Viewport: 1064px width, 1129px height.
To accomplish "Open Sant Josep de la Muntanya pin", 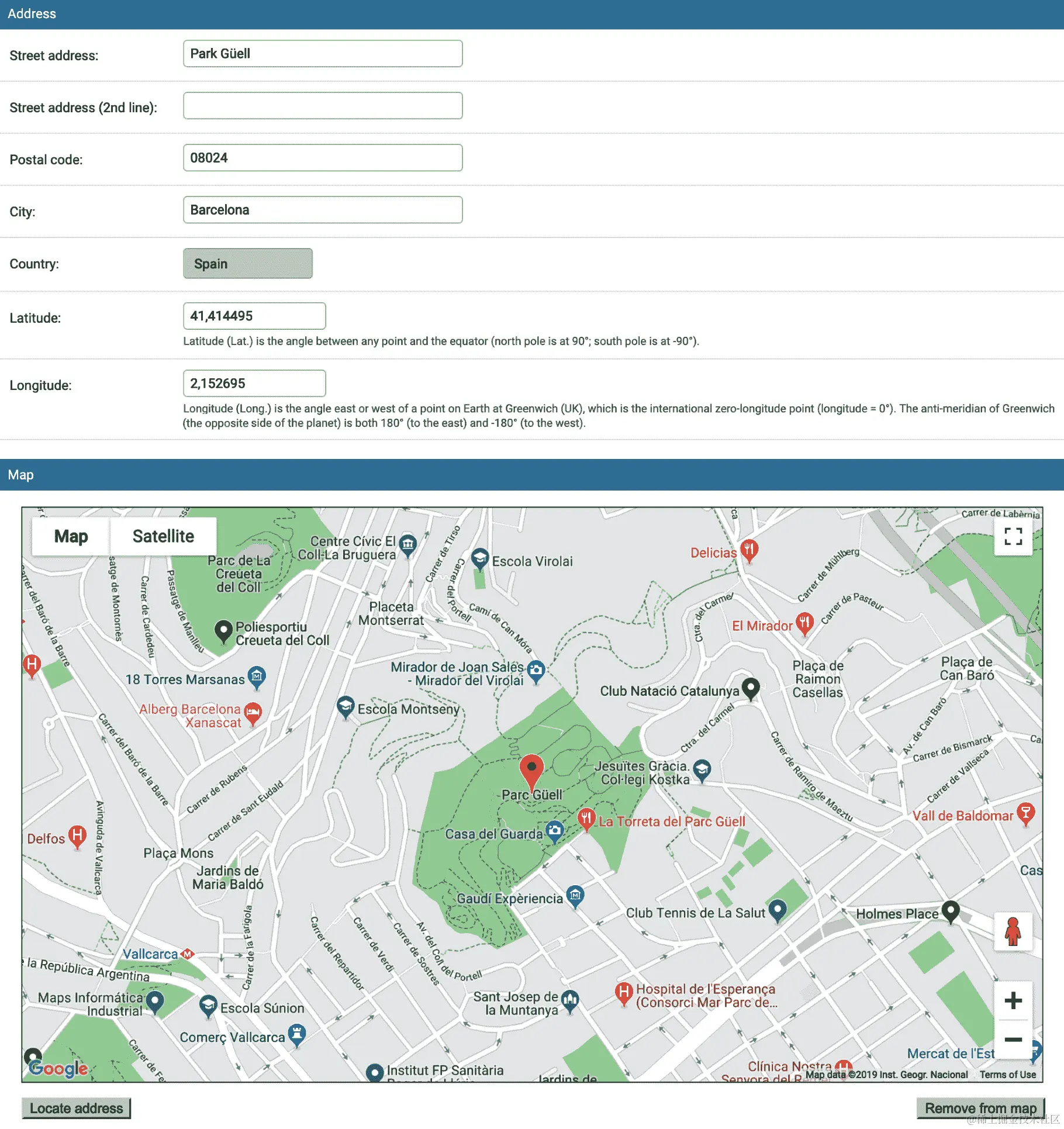I will point(570,1001).
